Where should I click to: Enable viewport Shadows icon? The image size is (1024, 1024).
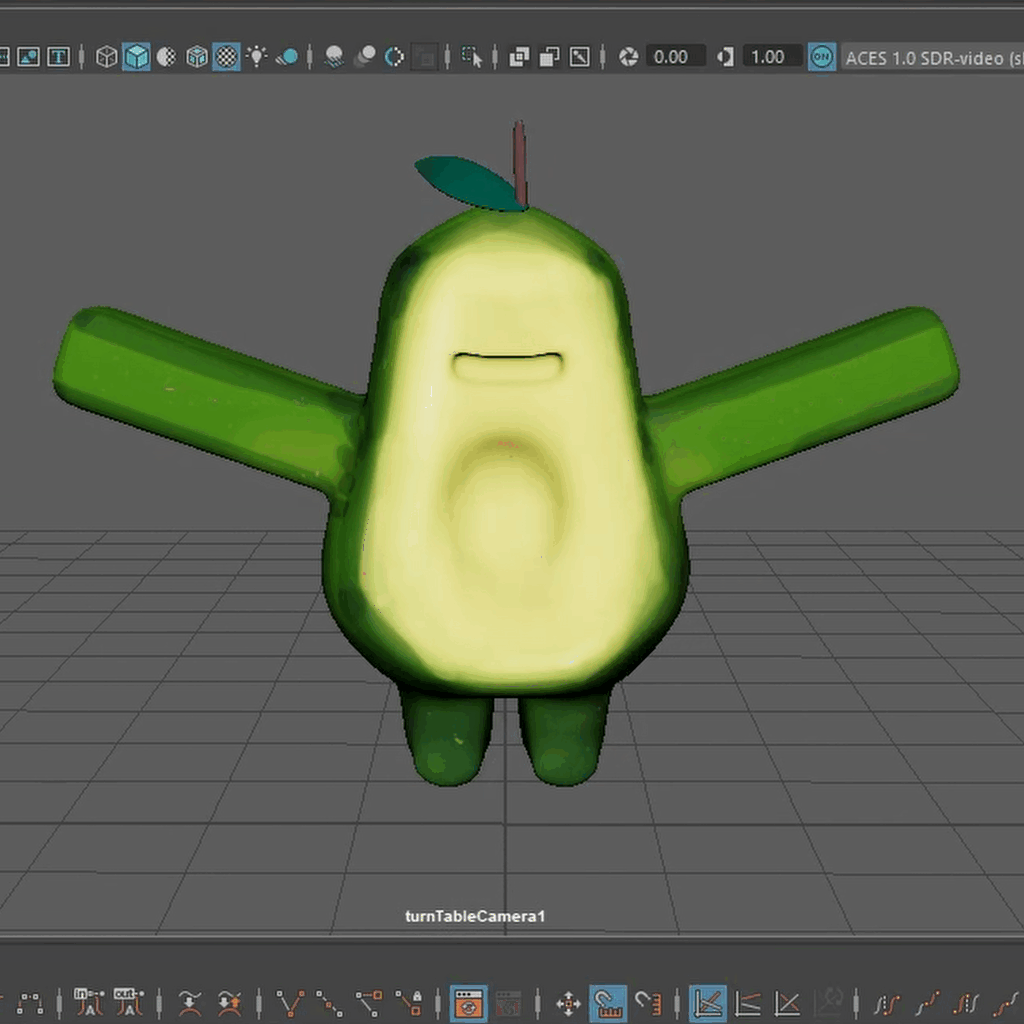[x=287, y=57]
